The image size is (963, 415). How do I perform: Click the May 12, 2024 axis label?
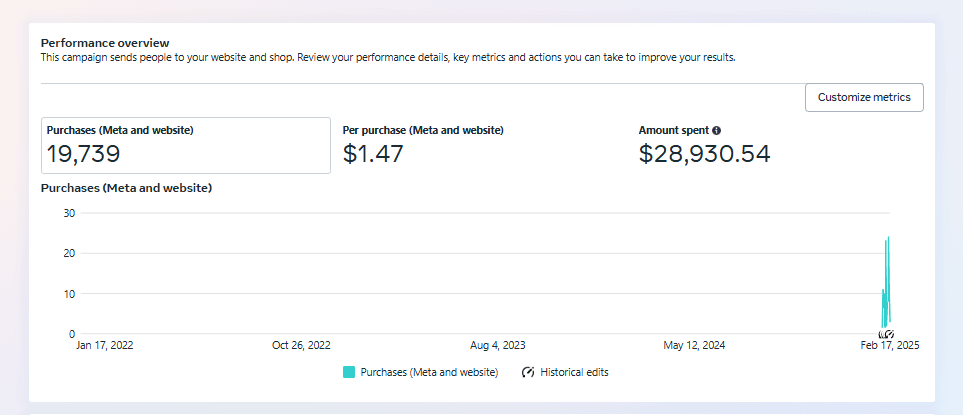[694, 345]
